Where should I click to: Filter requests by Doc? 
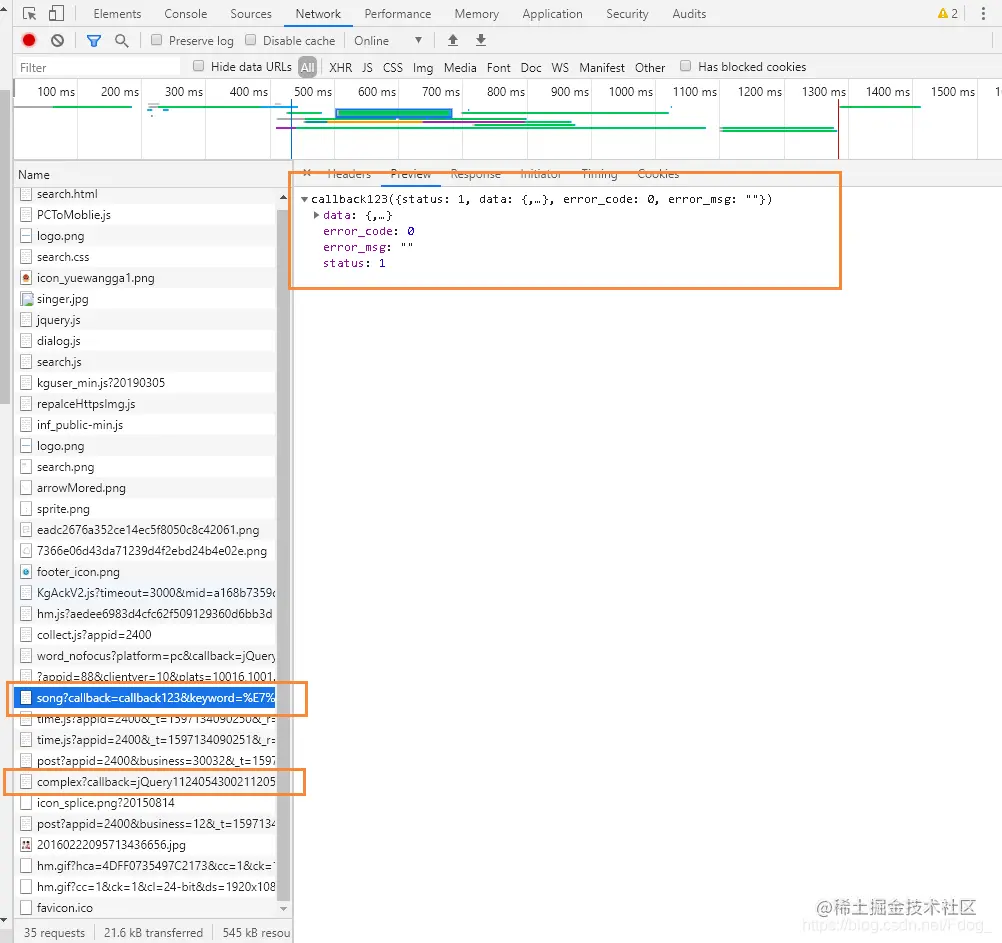pyautogui.click(x=531, y=67)
